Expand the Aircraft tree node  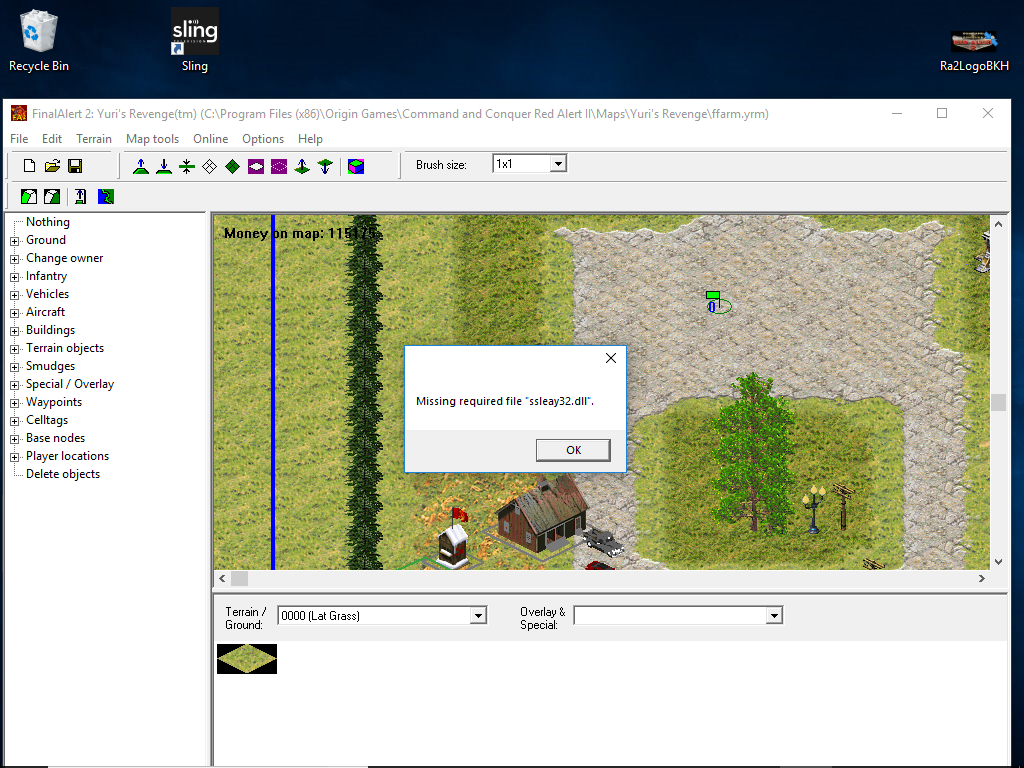(14, 313)
